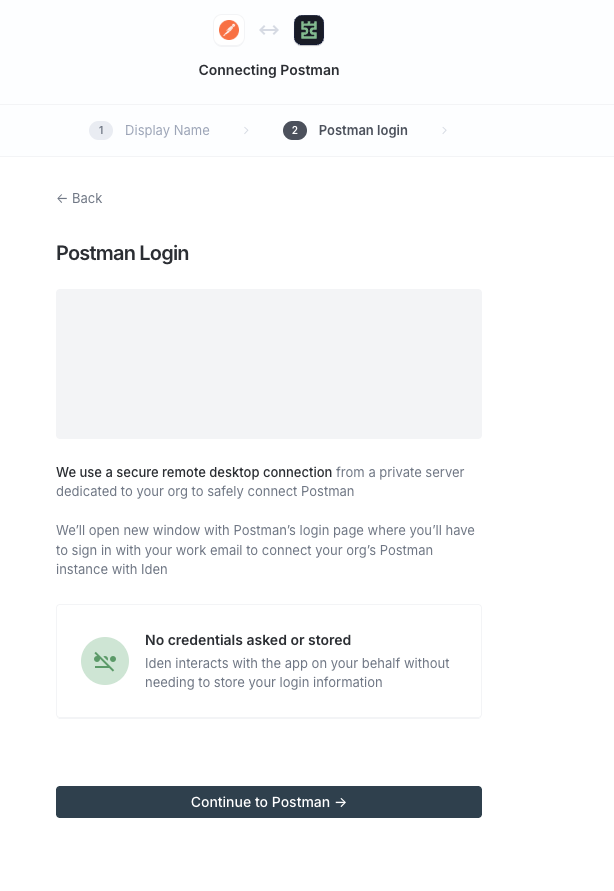614x891 pixels.
Task: Select the Postman login step label
Action: pyautogui.click(x=363, y=130)
